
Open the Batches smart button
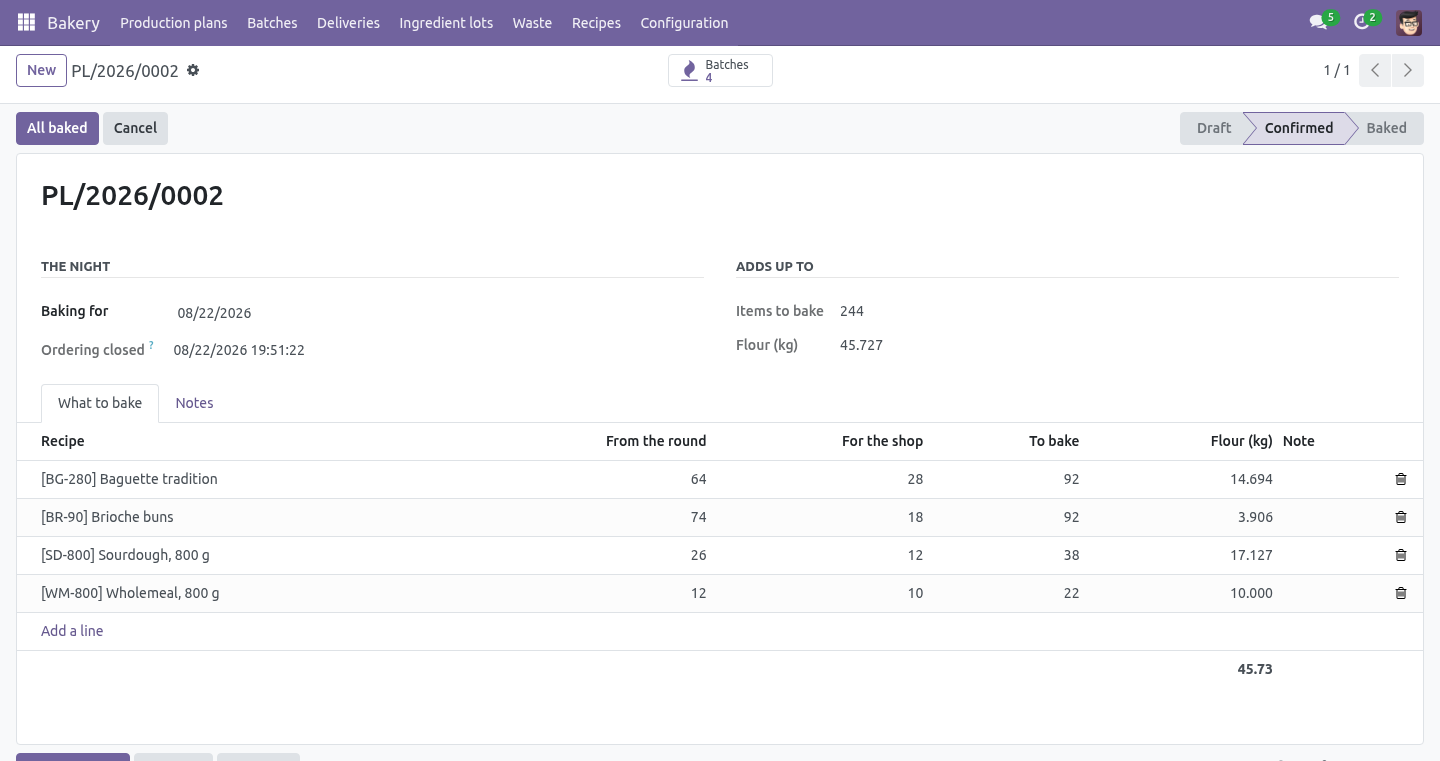(720, 70)
